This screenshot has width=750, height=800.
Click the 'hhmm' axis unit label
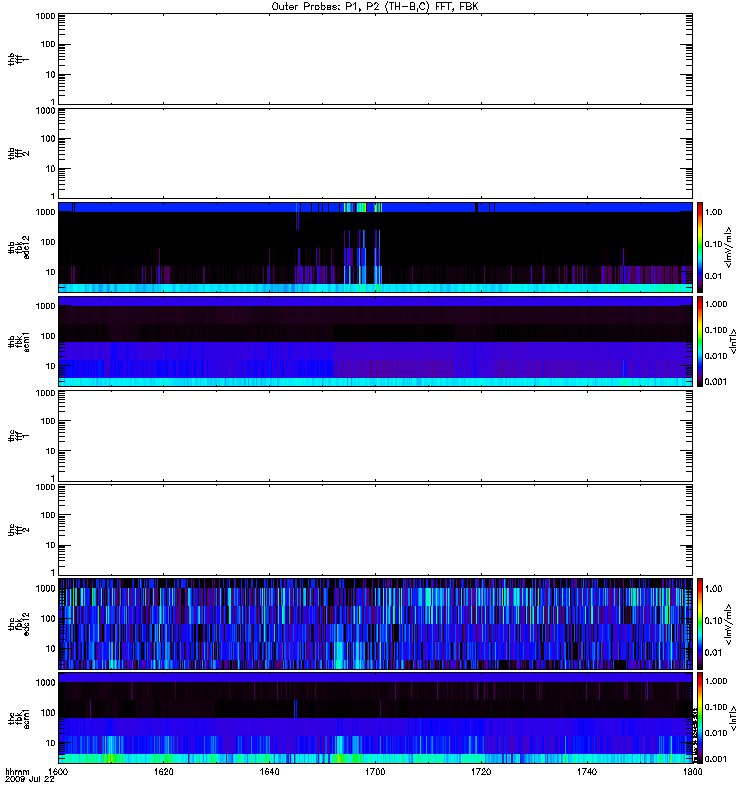click(x=17, y=771)
